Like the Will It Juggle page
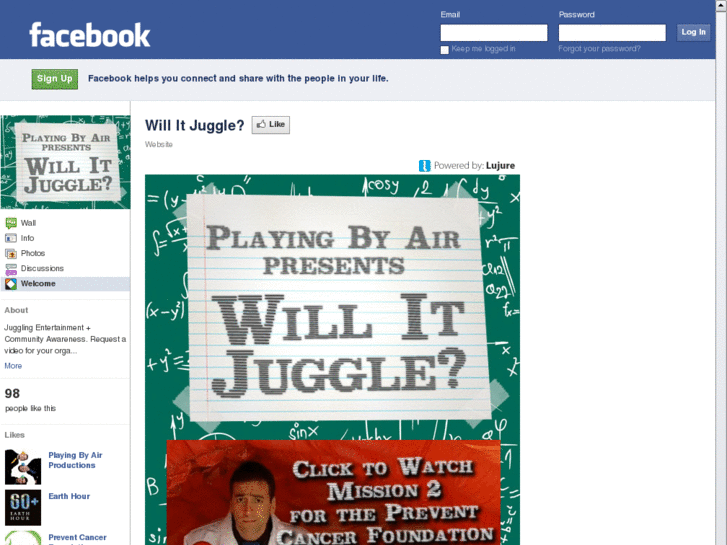The height and width of the screenshot is (545, 727). [271, 125]
